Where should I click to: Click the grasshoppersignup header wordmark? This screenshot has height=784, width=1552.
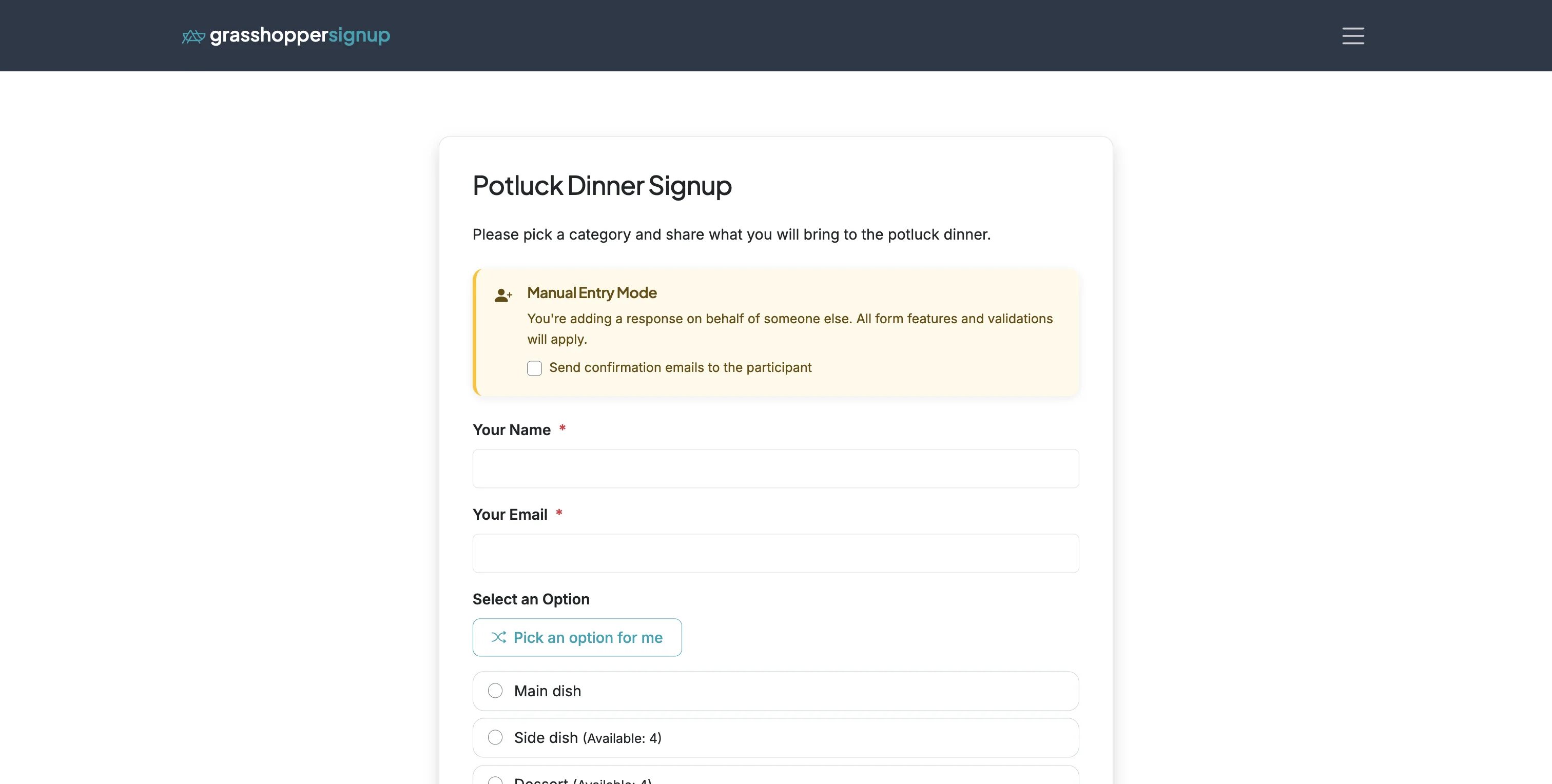[299, 35]
